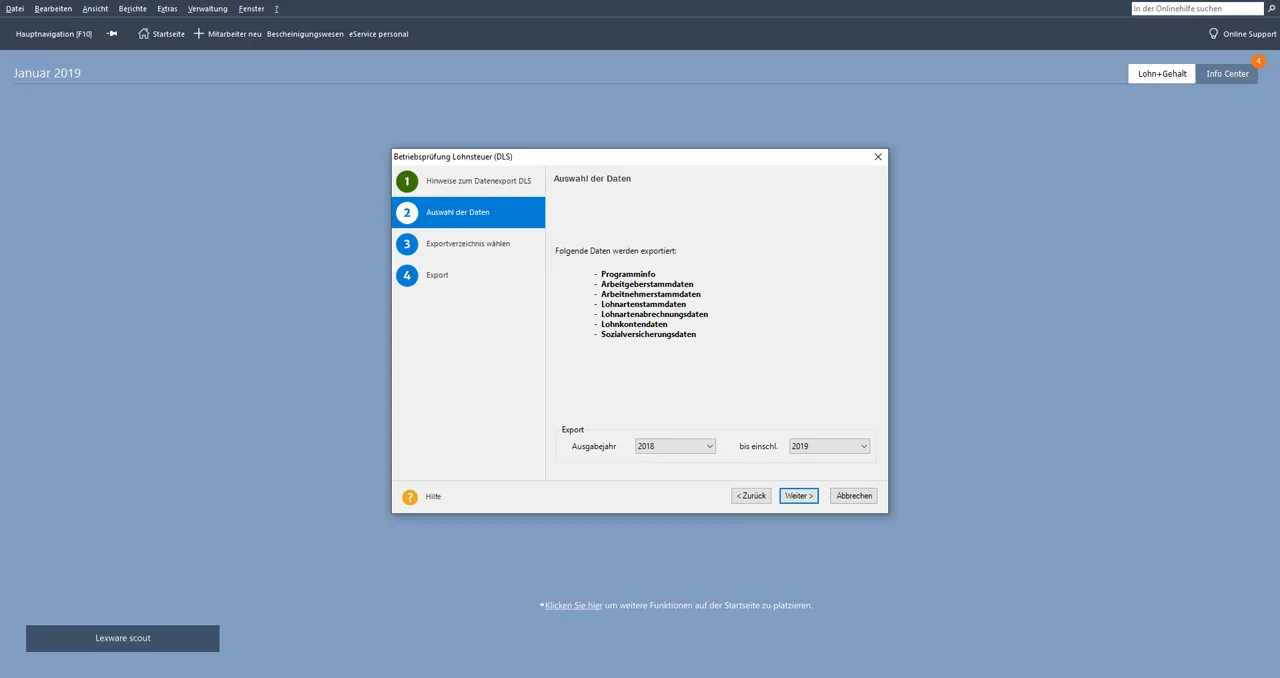Click the pin icon next to Hauptnavigation
1280x678 pixels.
point(112,34)
